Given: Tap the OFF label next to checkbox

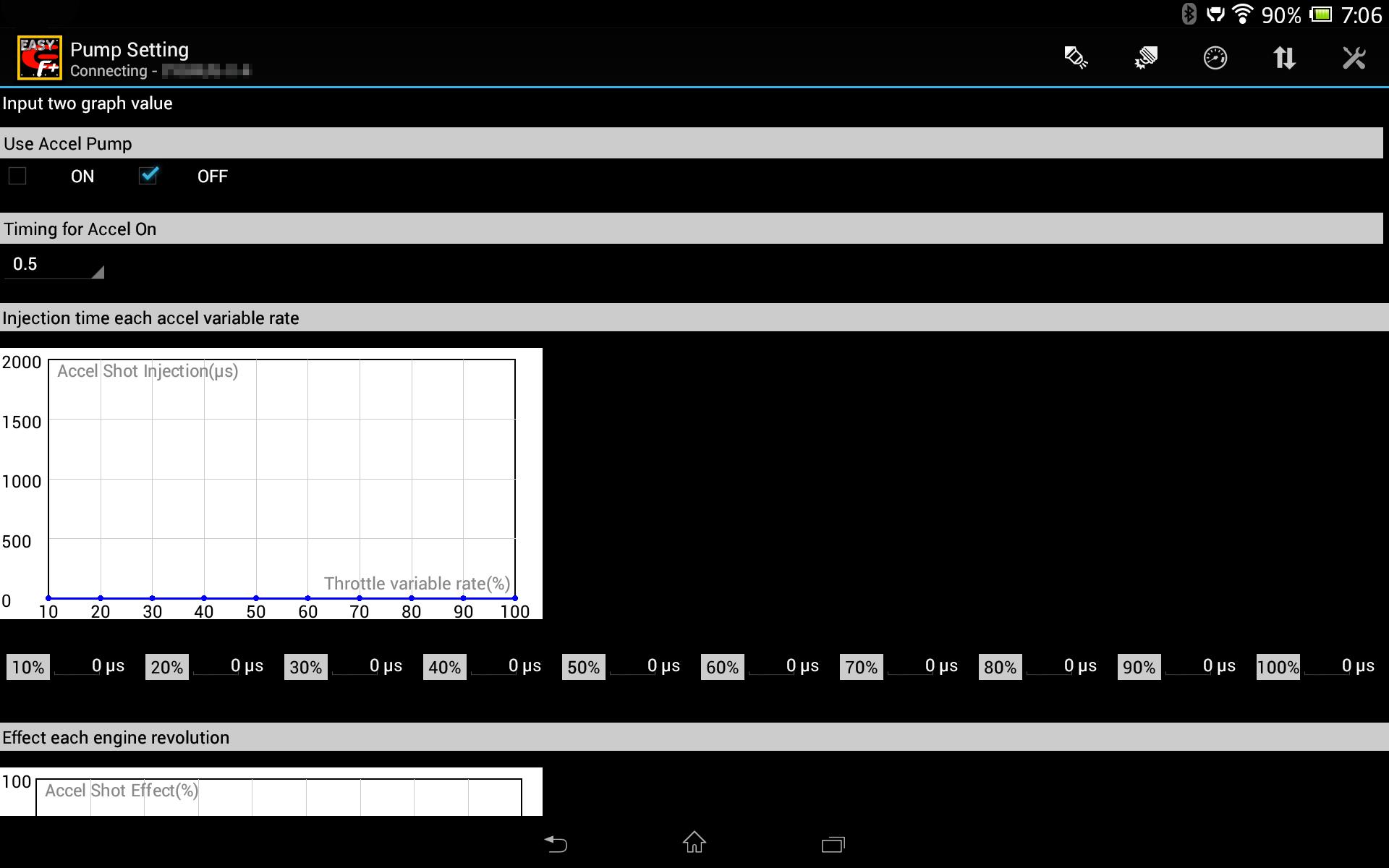Looking at the screenshot, I should click(213, 176).
